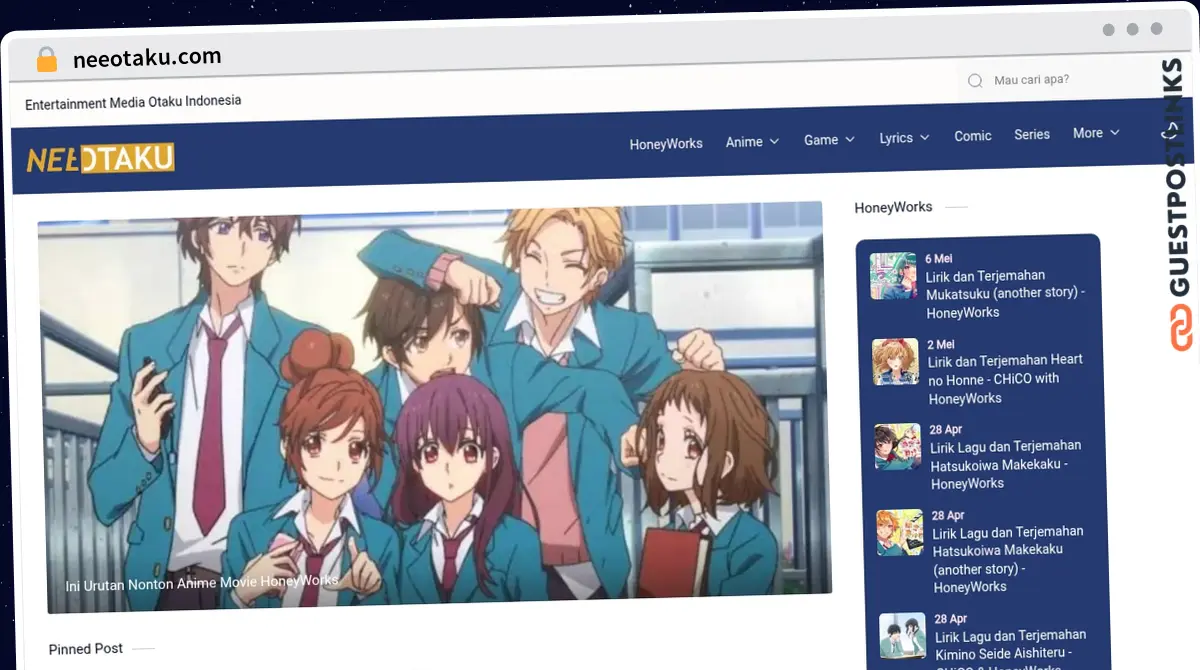Screen dimensions: 1200x670
Task: Open the Heart no Honne post thumbnail
Action: [x=895, y=361]
